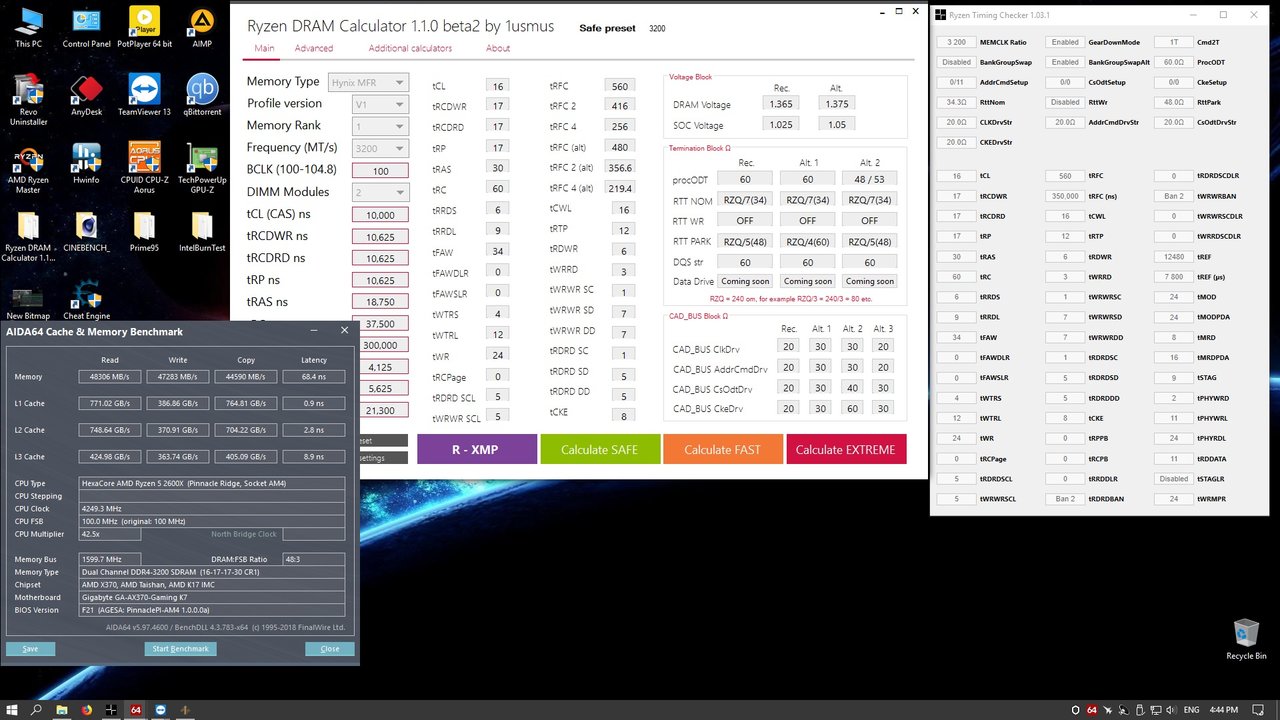The image size is (1280, 720).
Task: Open the Windows Start menu
Action: point(11,709)
